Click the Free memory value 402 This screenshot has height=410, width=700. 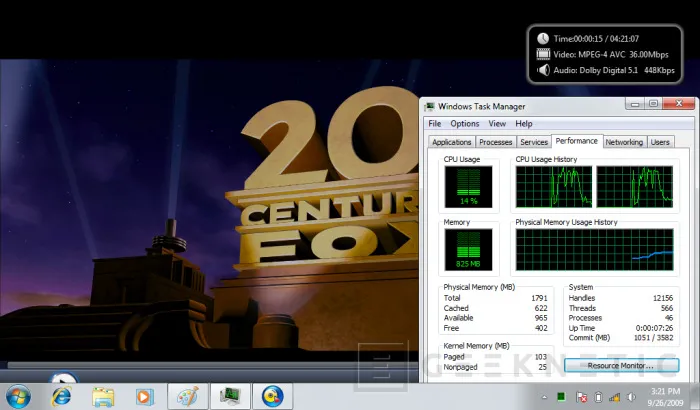(541, 328)
